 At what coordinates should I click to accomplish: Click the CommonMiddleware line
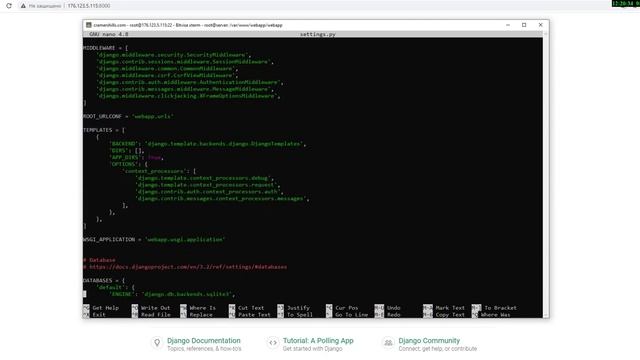tap(167, 69)
